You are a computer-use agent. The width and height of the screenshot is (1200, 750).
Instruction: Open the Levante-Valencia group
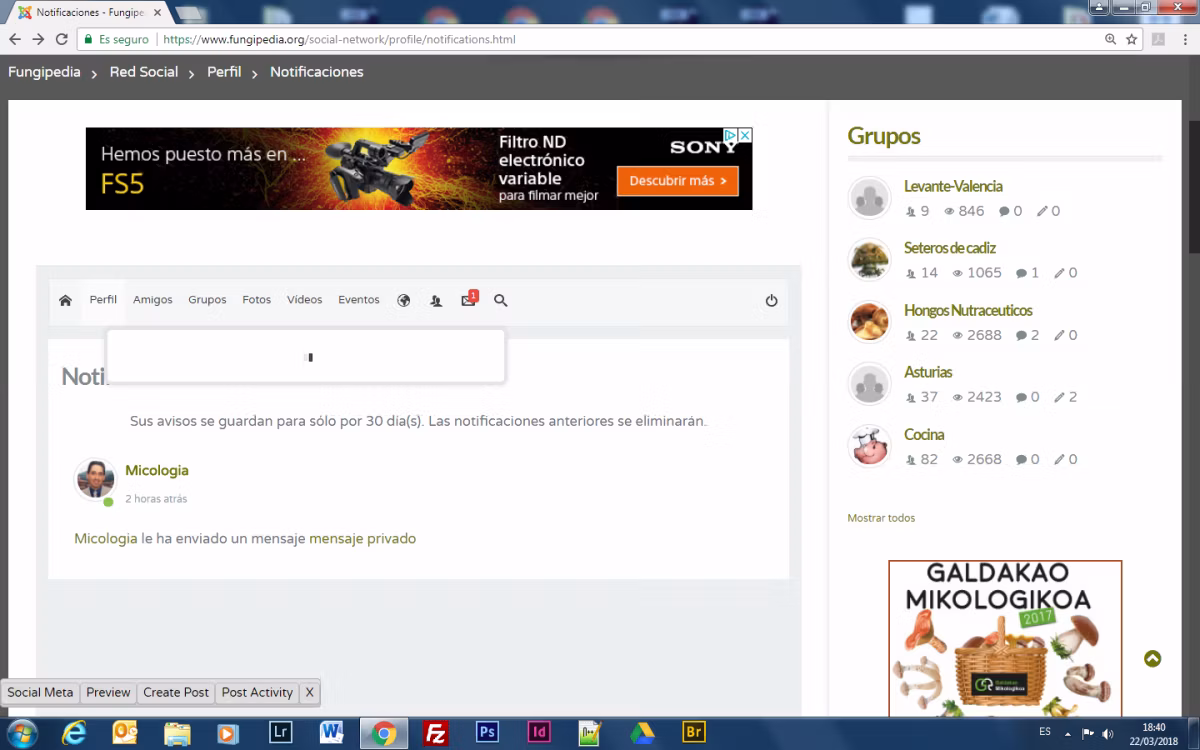point(953,186)
